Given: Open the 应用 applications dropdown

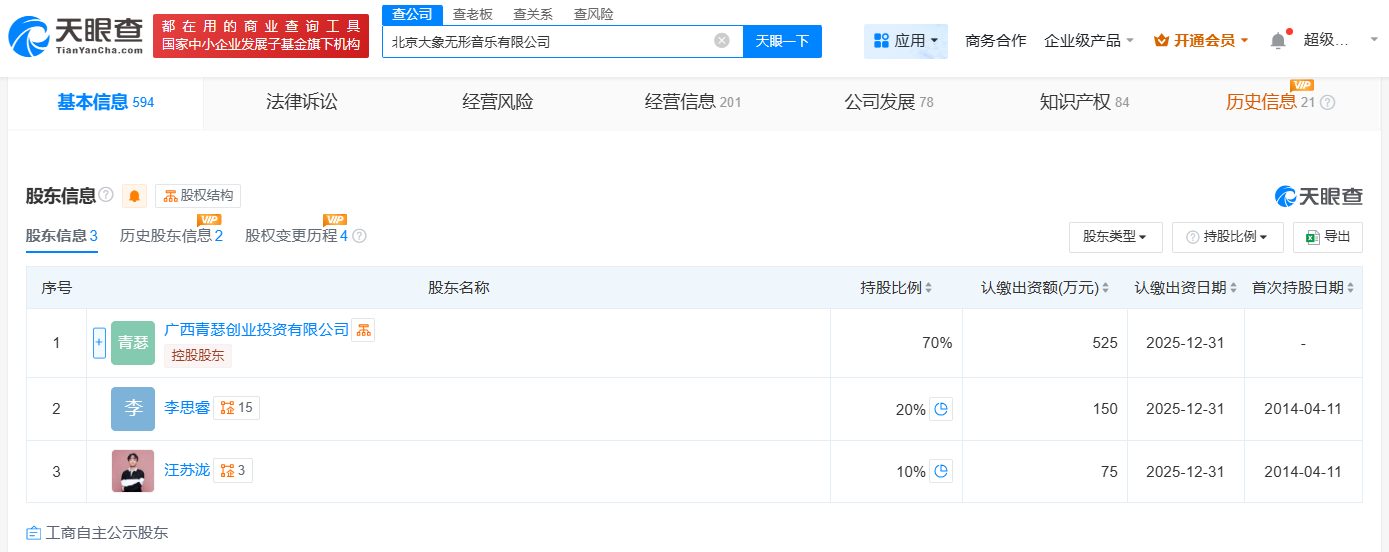Looking at the screenshot, I should [906, 41].
